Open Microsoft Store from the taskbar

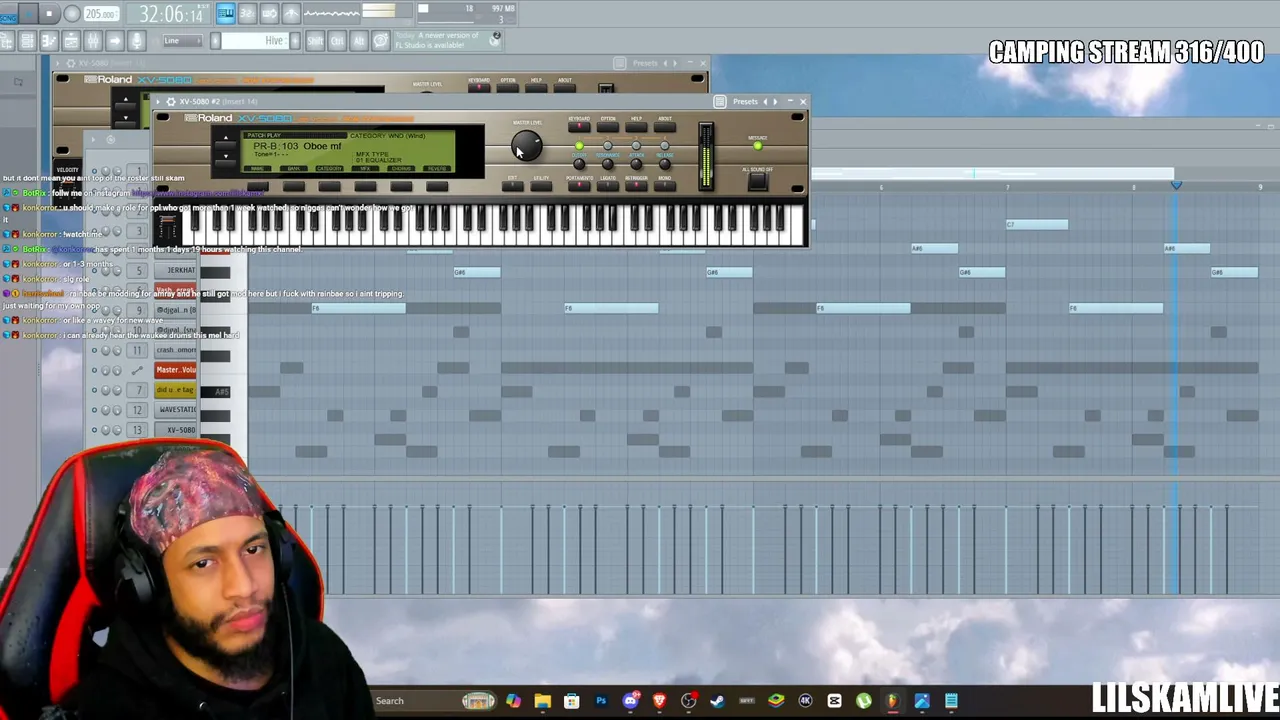[x=571, y=701]
